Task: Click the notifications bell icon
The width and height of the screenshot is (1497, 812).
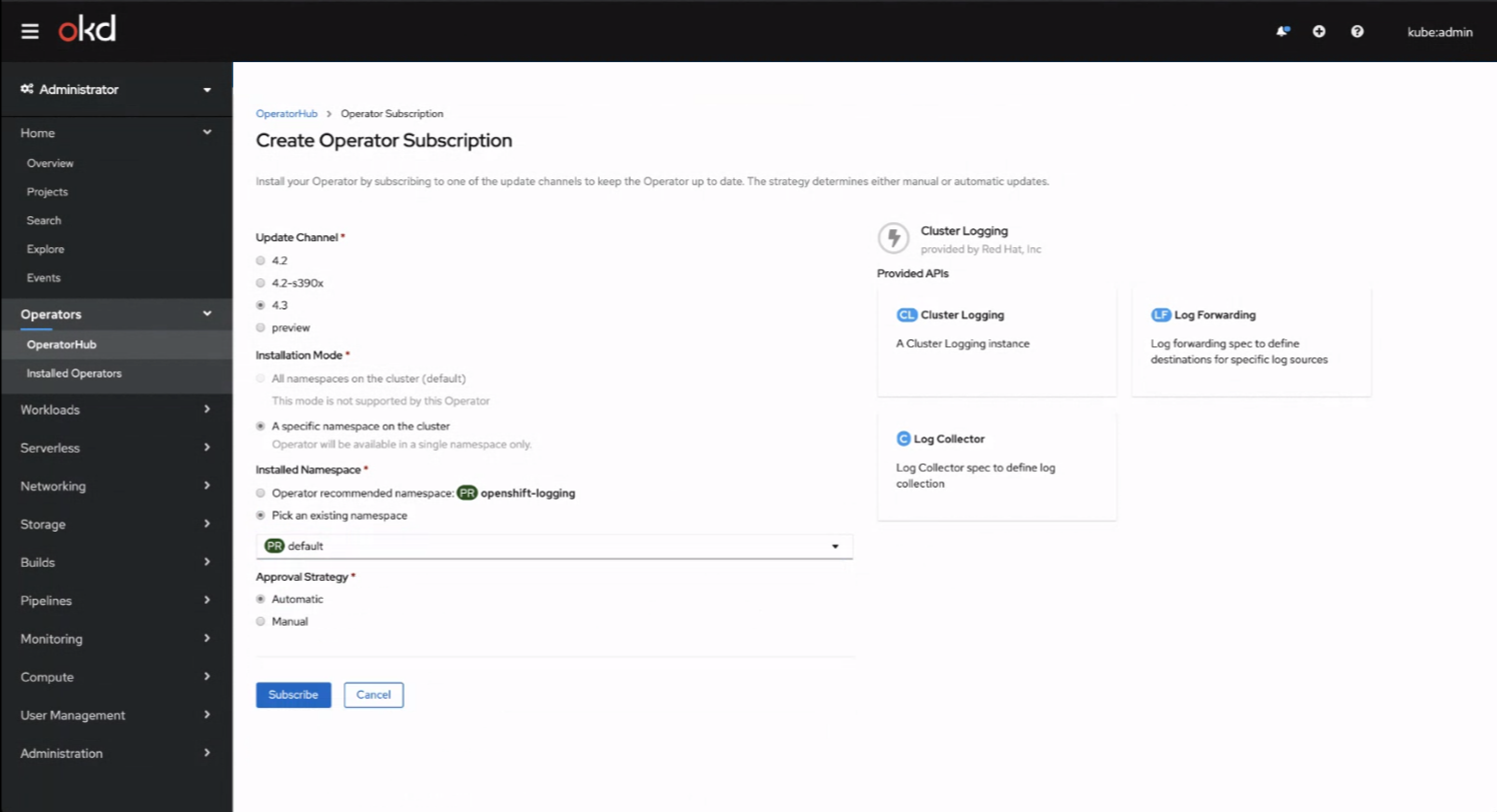Action: (1281, 32)
